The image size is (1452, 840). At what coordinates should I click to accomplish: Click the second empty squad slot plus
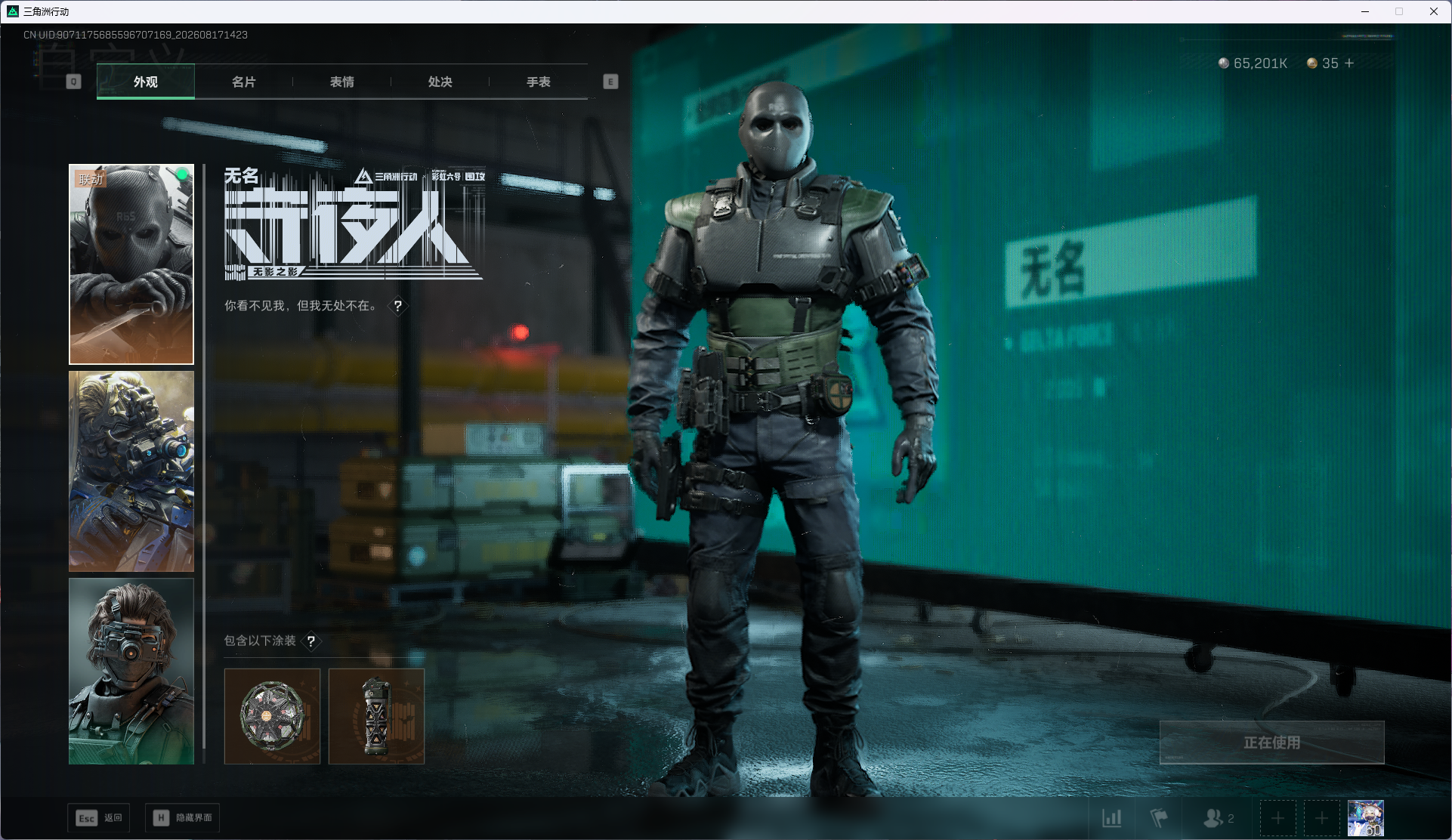(1321, 818)
